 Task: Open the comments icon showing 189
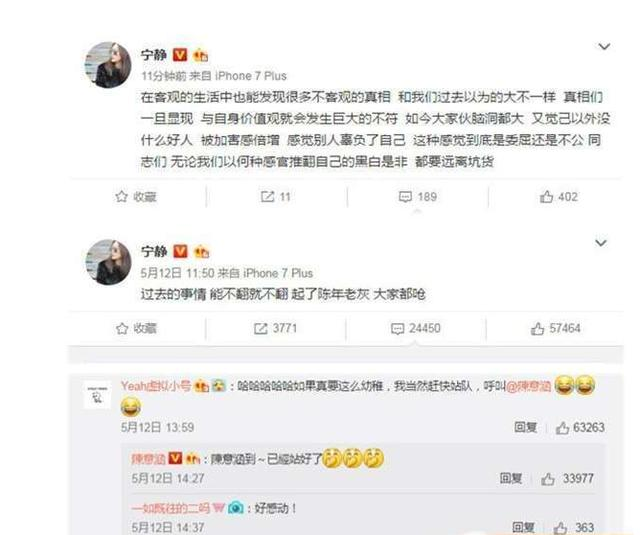coord(405,197)
